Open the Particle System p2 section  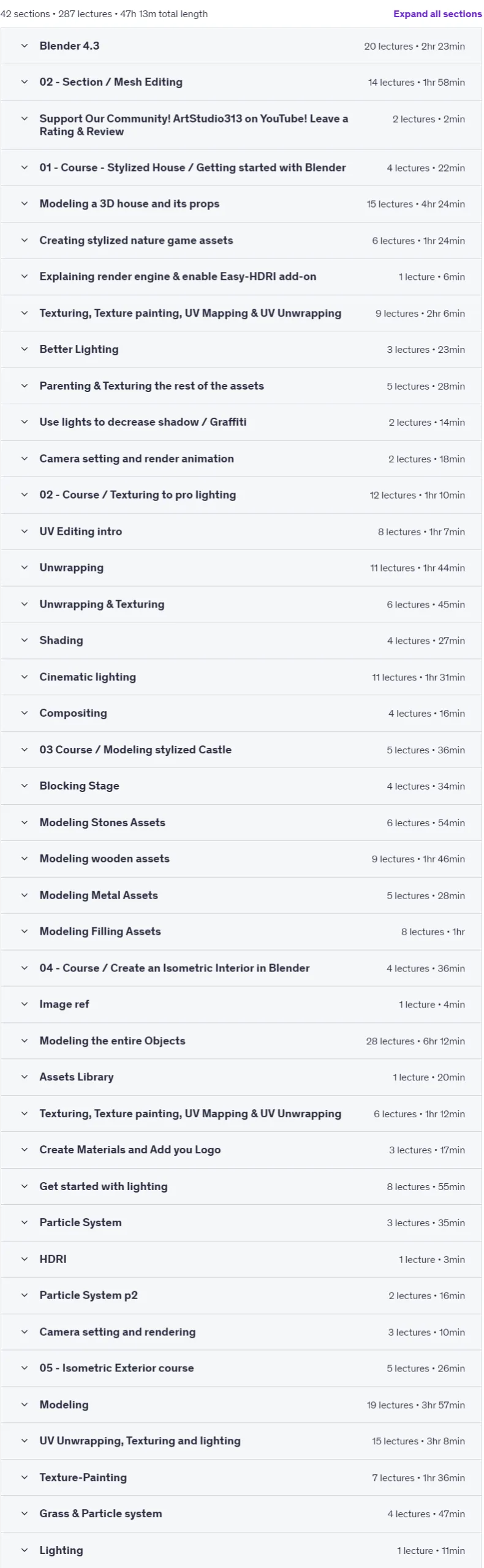241,1295
